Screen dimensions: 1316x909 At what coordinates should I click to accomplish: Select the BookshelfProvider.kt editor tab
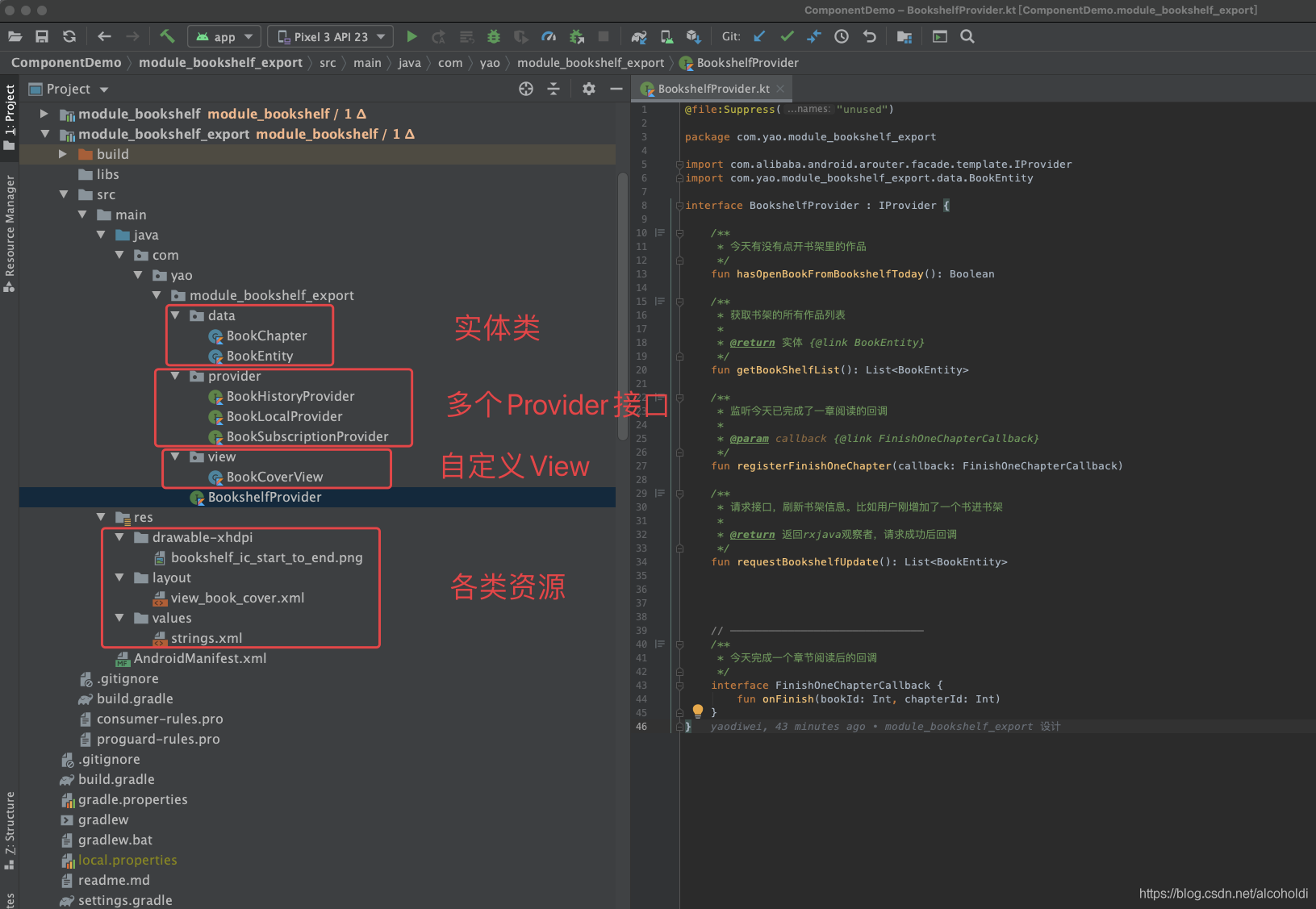click(x=713, y=89)
